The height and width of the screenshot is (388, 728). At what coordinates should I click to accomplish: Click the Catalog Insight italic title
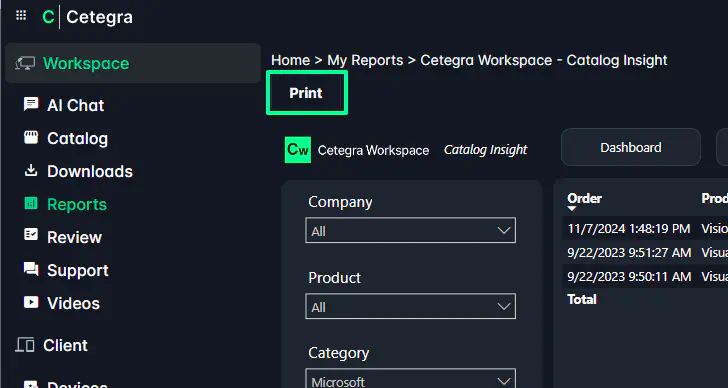[x=486, y=149]
